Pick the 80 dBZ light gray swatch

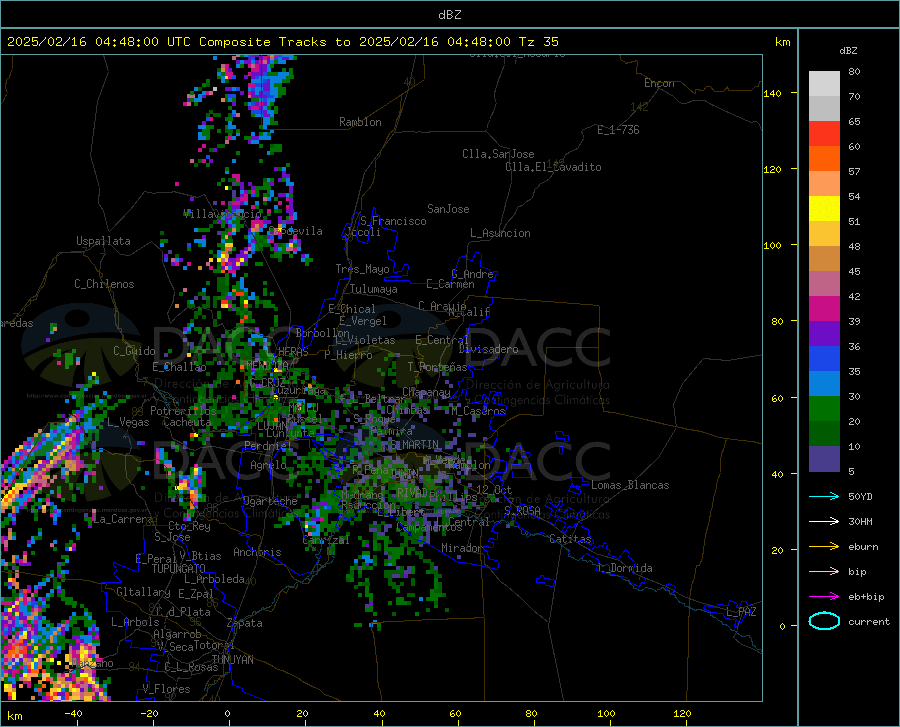(824, 83)
